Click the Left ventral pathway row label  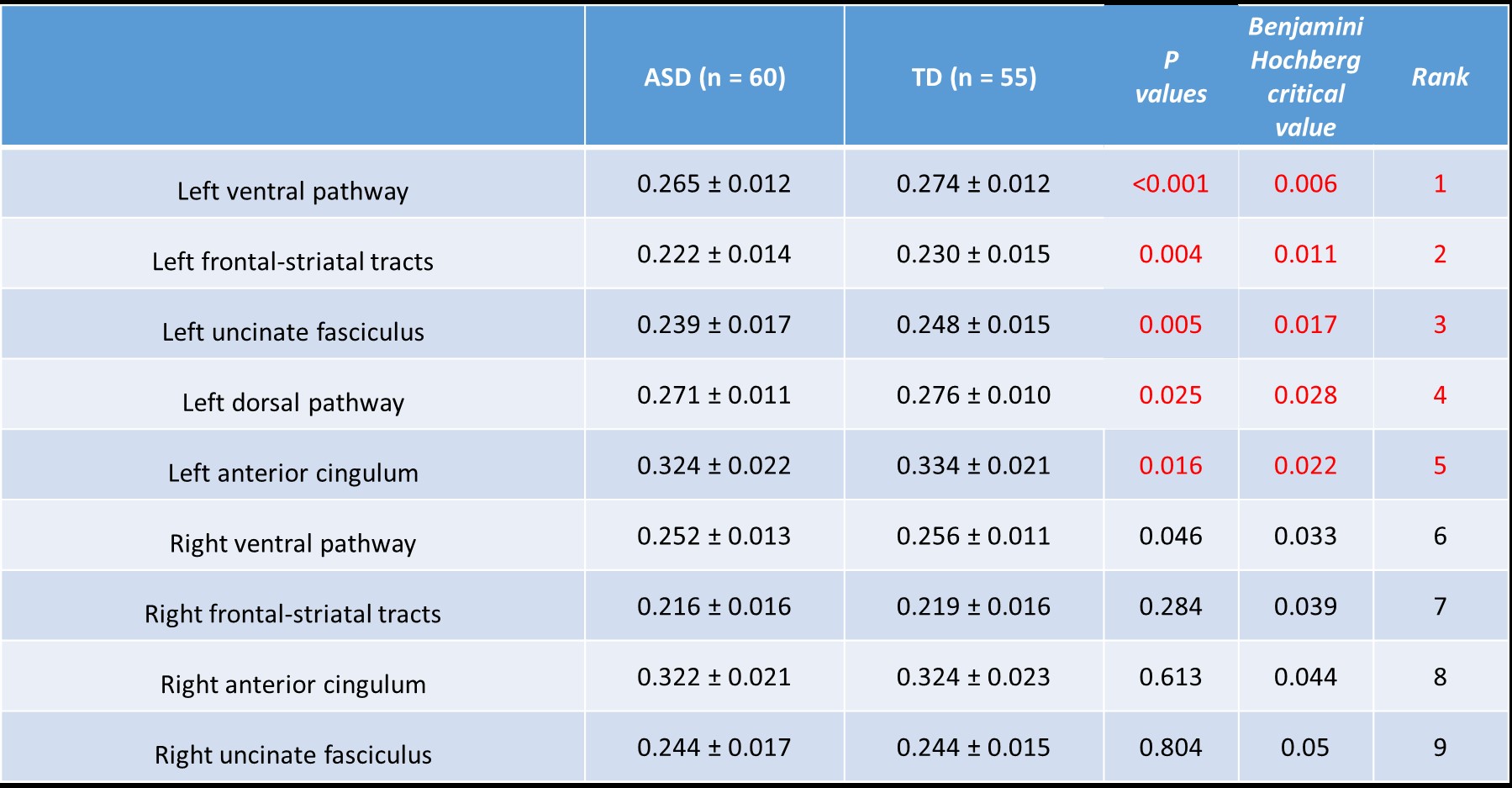(x=292, y=191)
